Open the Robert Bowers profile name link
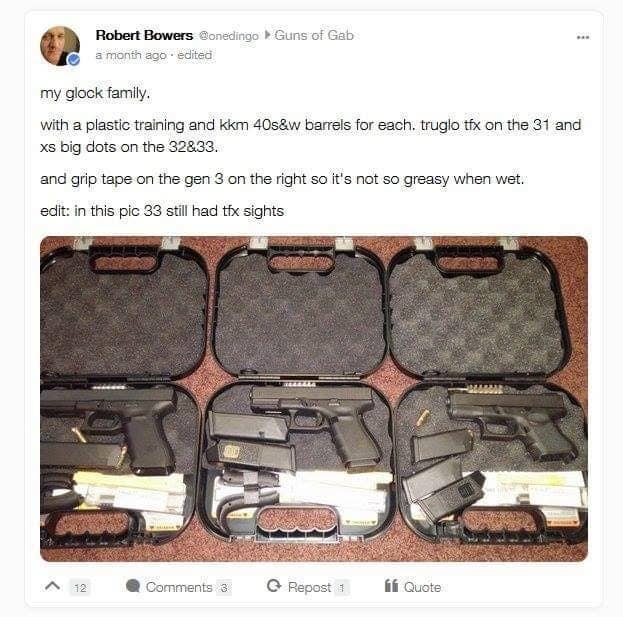 pyautogui.click(x=144, y=35)
